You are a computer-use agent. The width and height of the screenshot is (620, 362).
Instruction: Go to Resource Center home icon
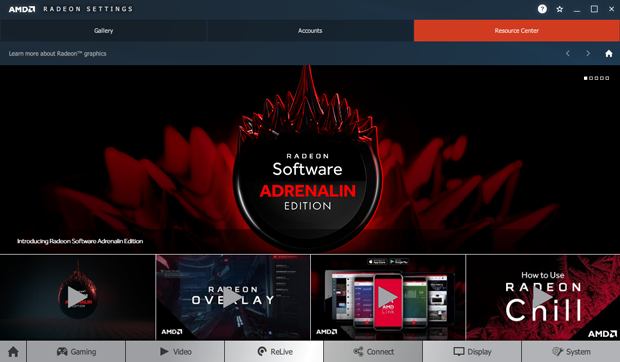609,53
